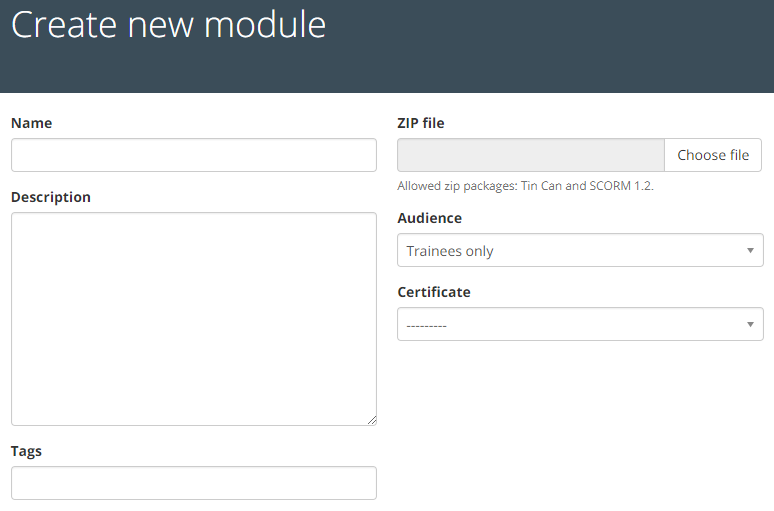Click the ZIP file label
Viewport: 774px width, 511px height.
[x=421, y=123]
